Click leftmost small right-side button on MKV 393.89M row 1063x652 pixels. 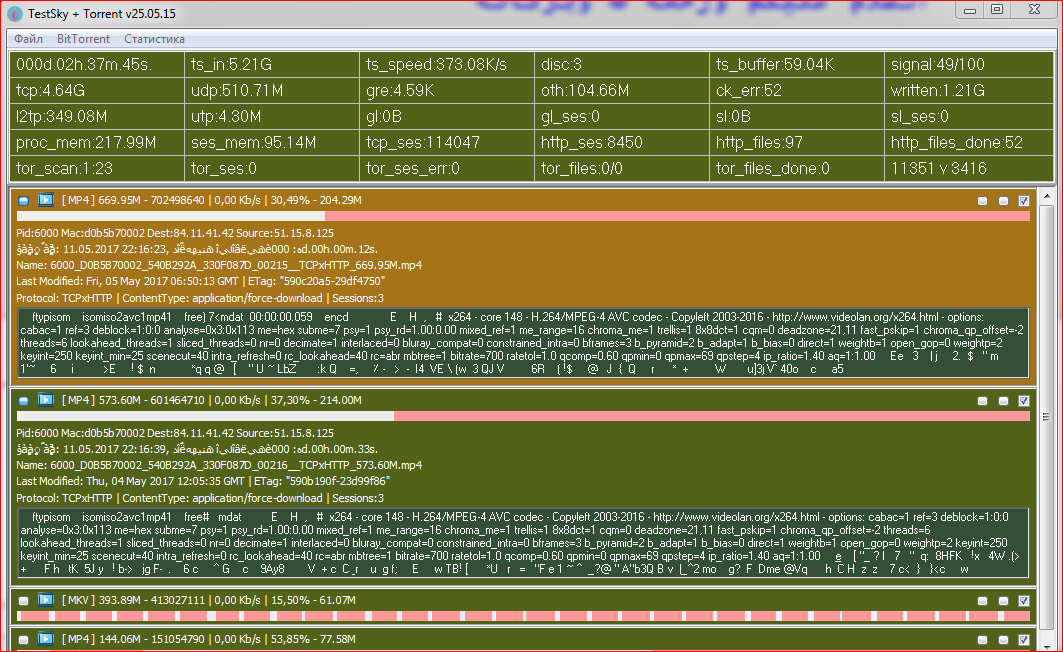(x=984, y=600)
